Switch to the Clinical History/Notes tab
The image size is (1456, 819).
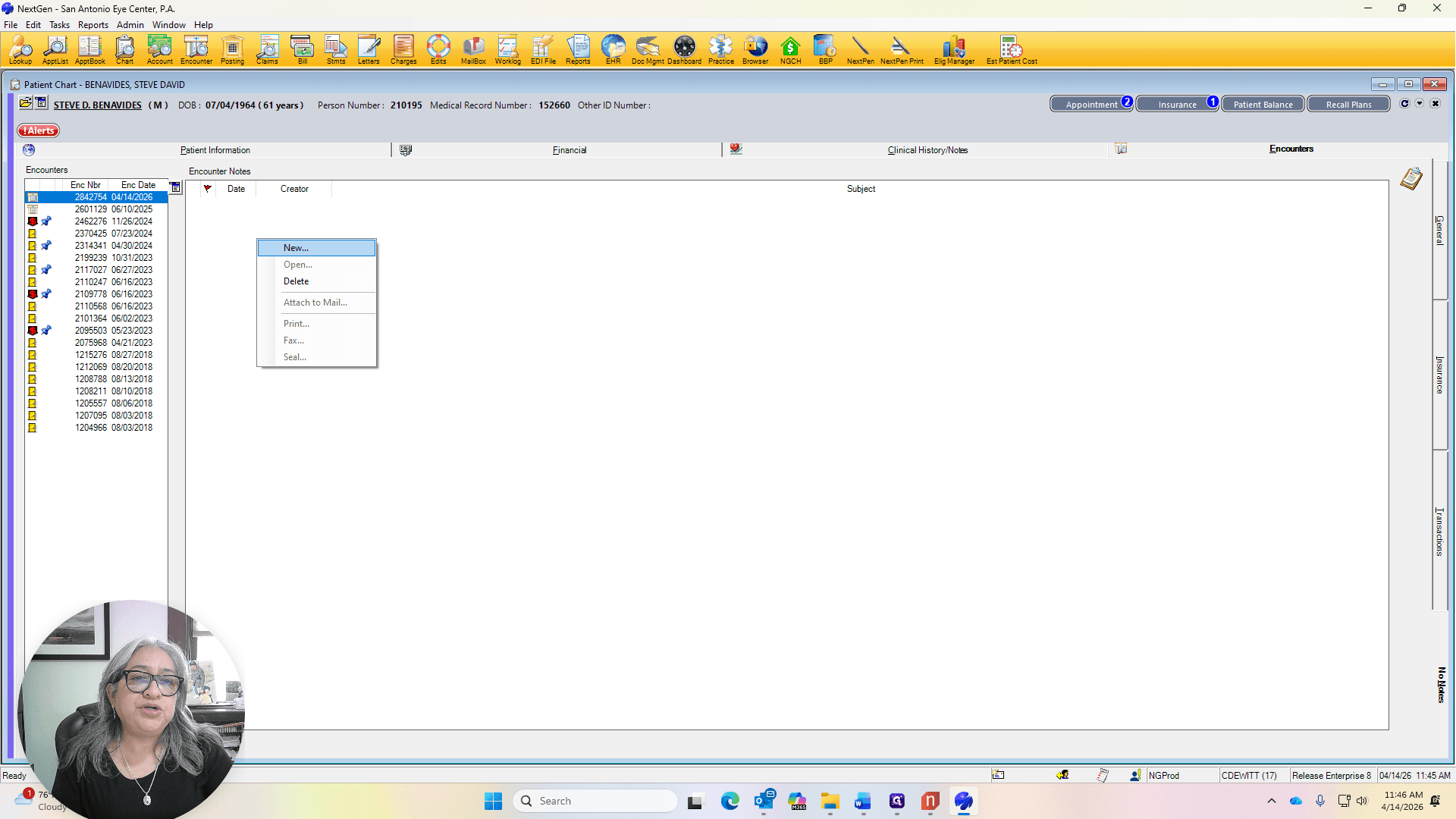[x=927, y=150]
